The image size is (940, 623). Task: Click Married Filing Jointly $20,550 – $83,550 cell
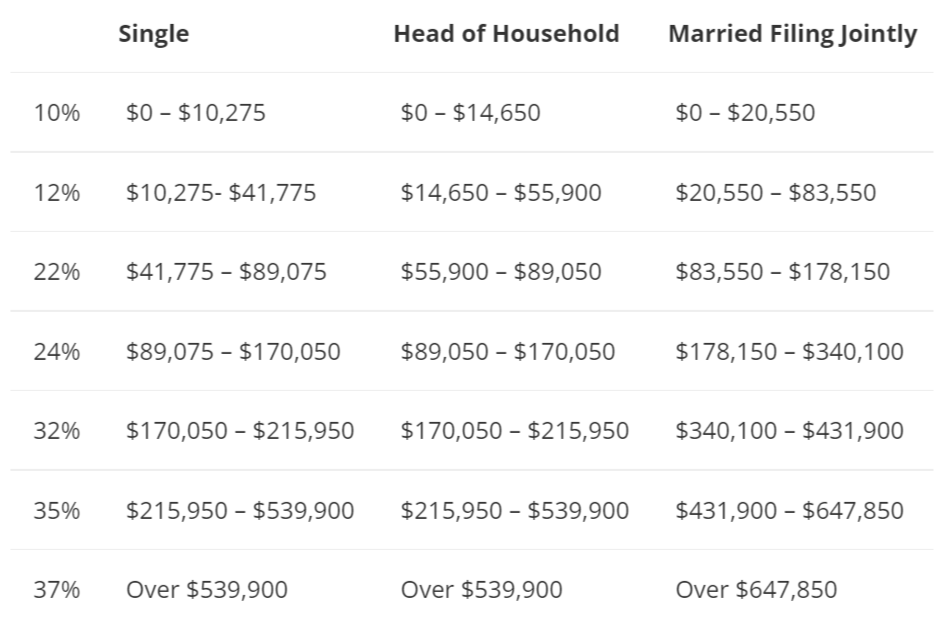pos(775,192)
